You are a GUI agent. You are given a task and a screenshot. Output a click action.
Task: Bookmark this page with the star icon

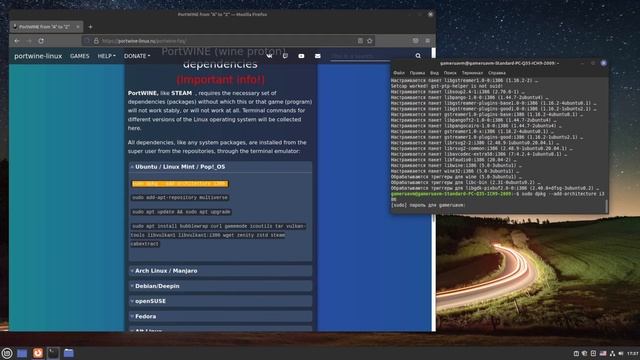pyautogui.click(x=370, y=41)
